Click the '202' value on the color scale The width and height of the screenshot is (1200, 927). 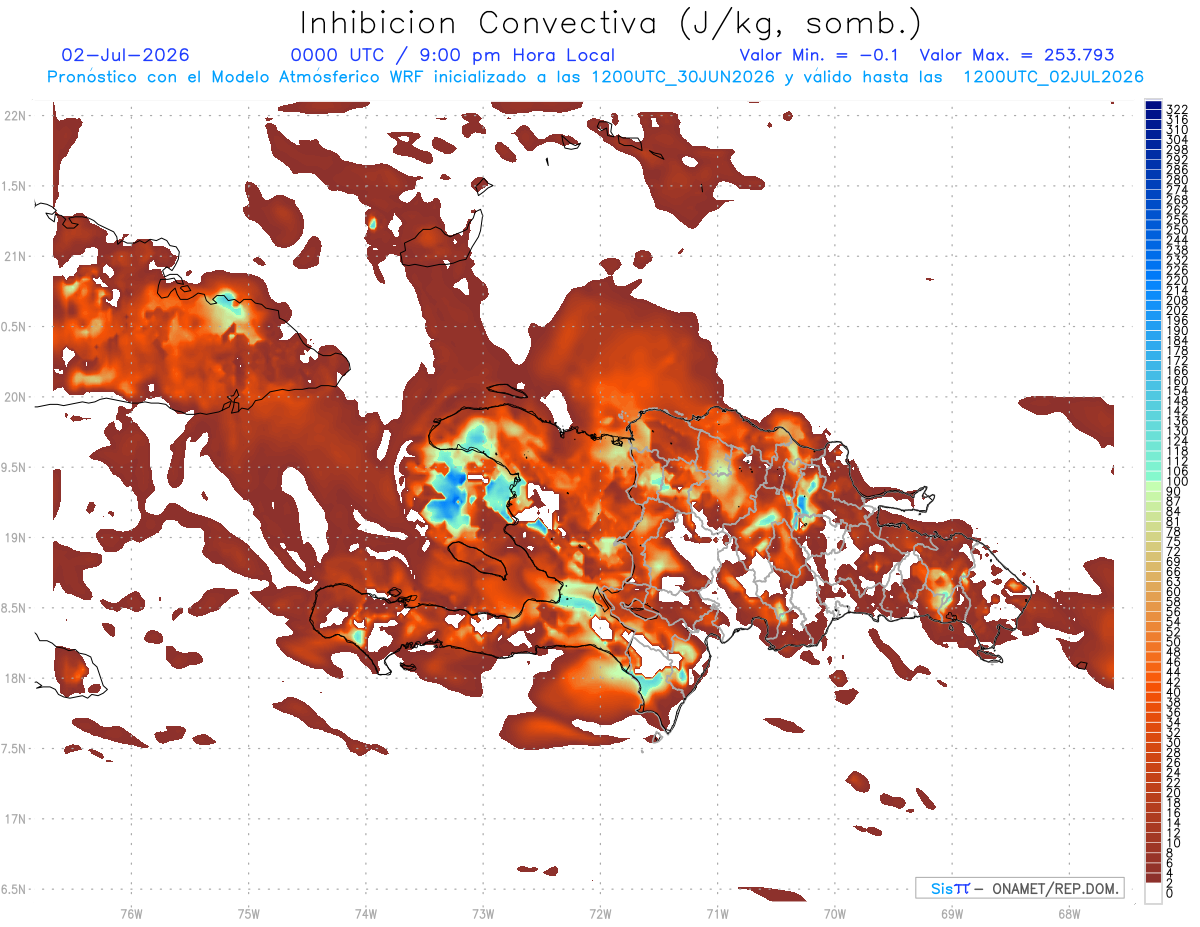click(1176, 310)
